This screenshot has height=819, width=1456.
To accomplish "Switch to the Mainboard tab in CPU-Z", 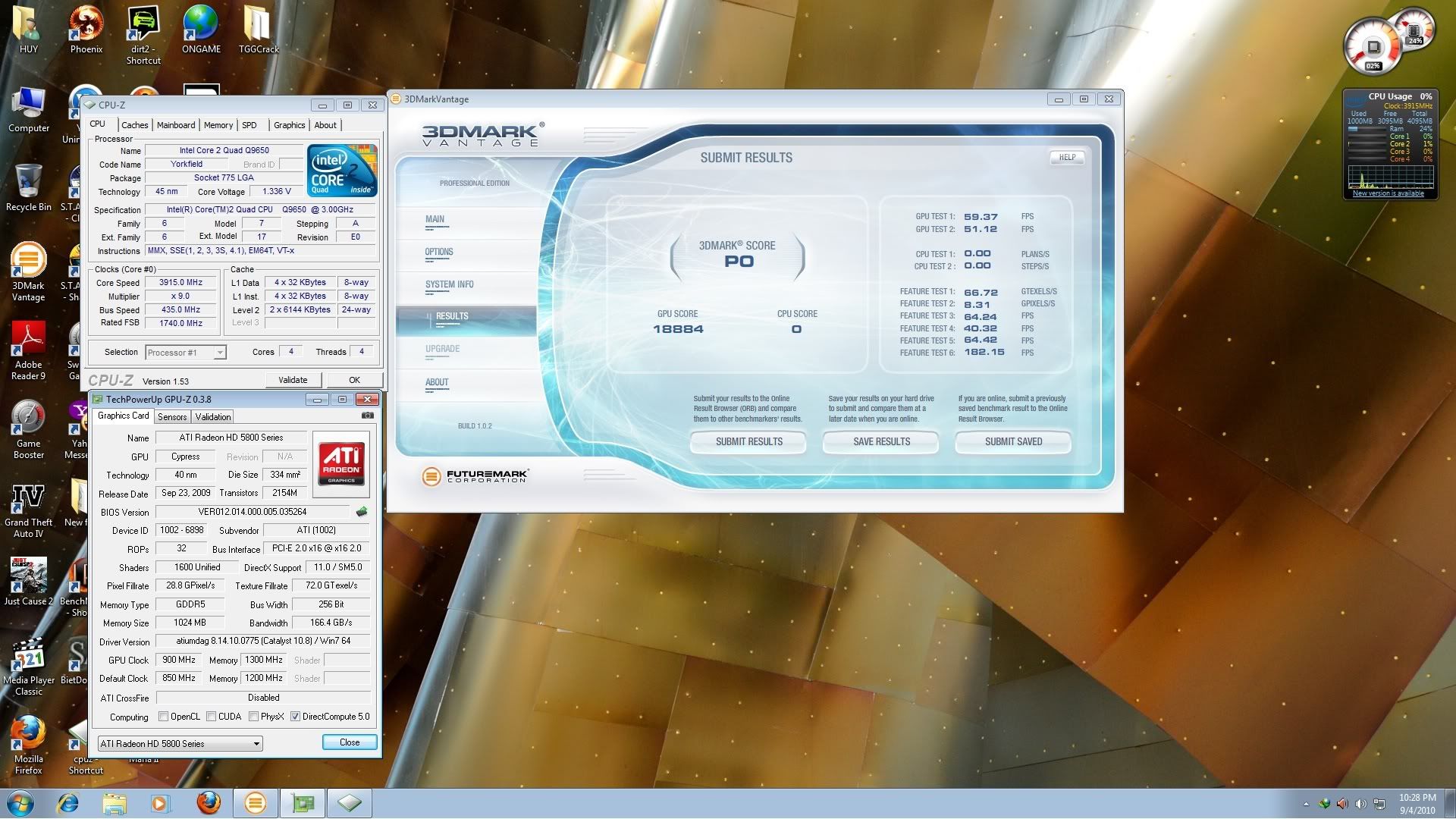I will click(x=176, y=125).
